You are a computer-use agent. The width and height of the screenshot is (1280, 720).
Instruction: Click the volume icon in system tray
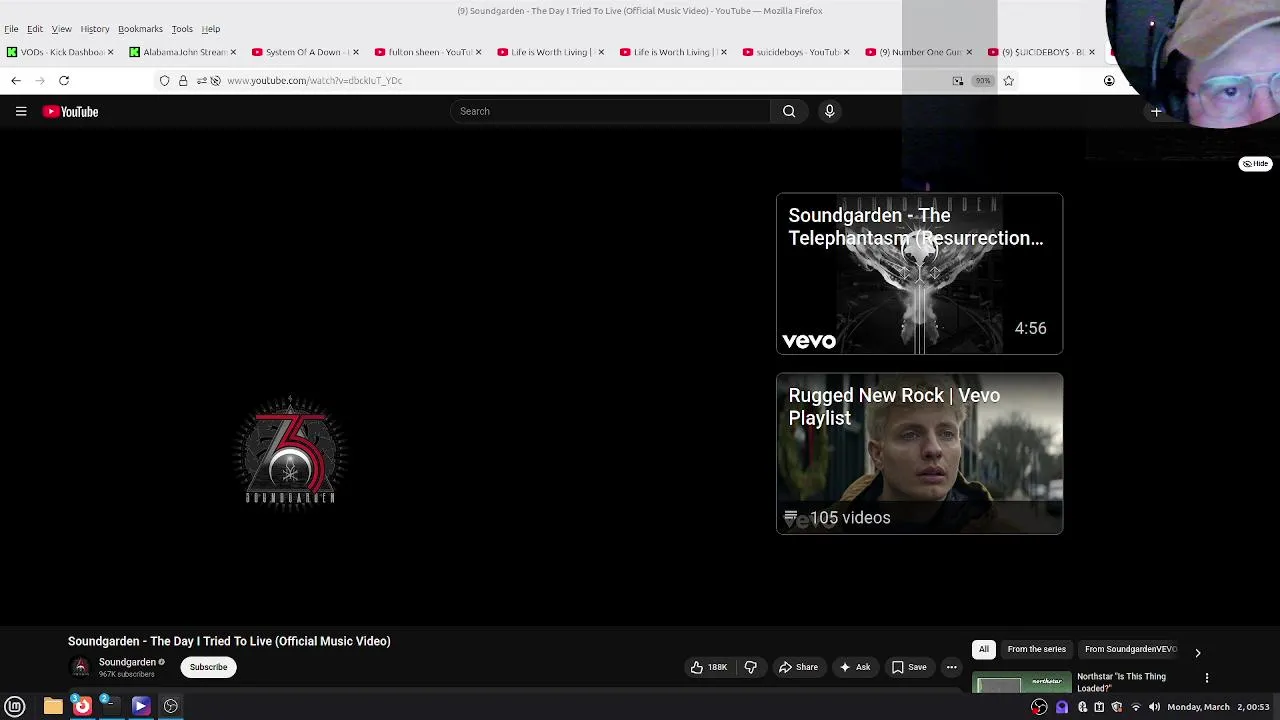pos(1154,707)
